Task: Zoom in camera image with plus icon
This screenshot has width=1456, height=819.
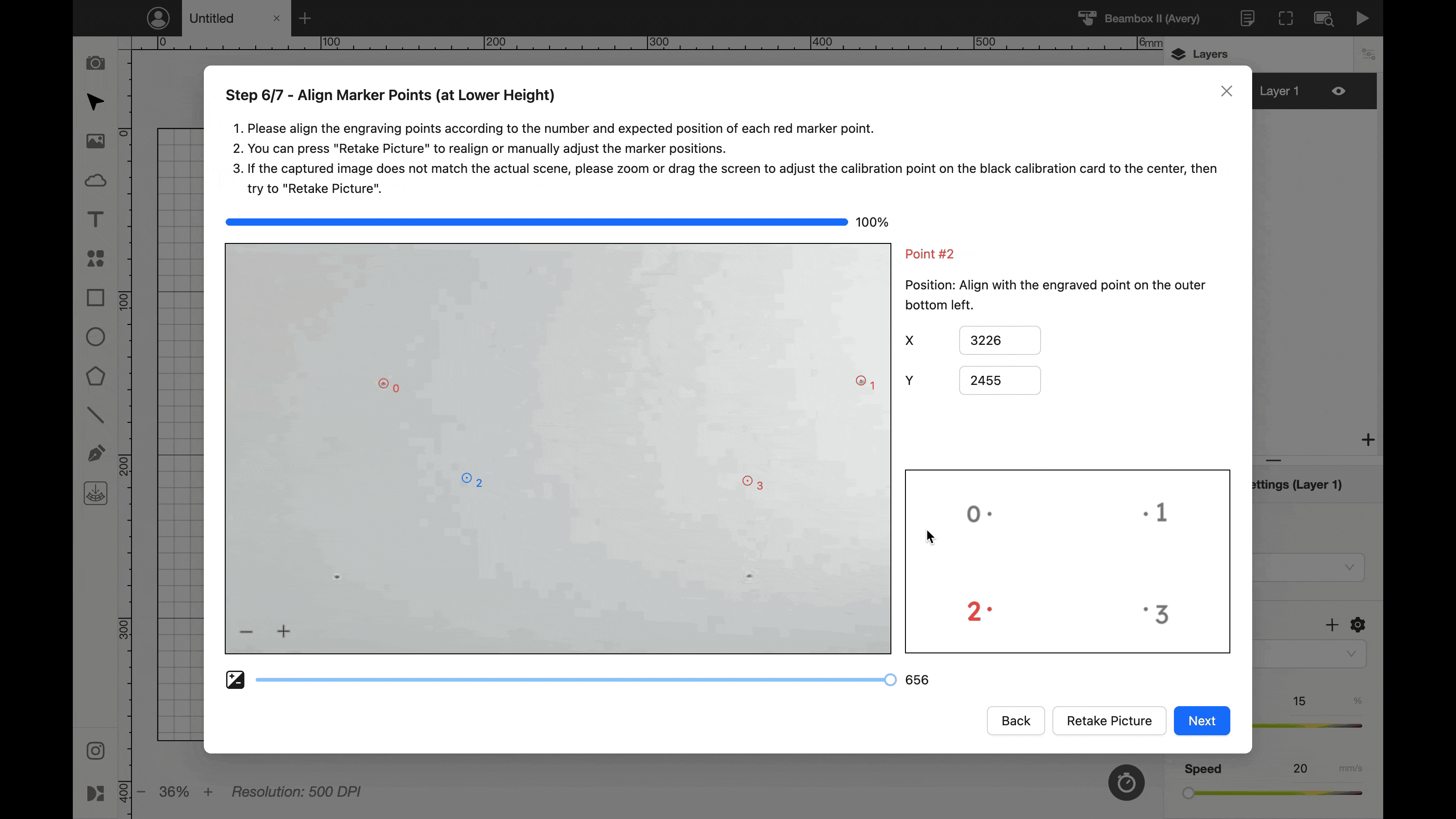Action: pos(284,632)
